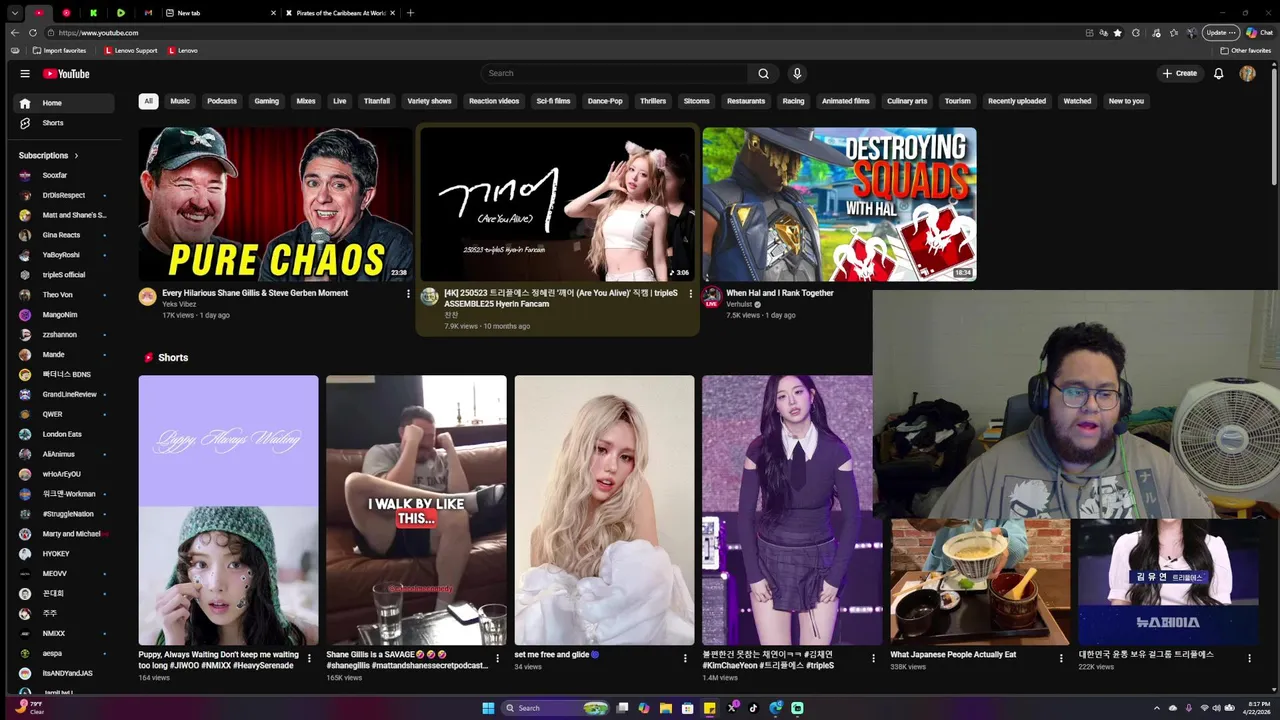Click the YouTube logo

pyautogui.click(x=66, y=73)
